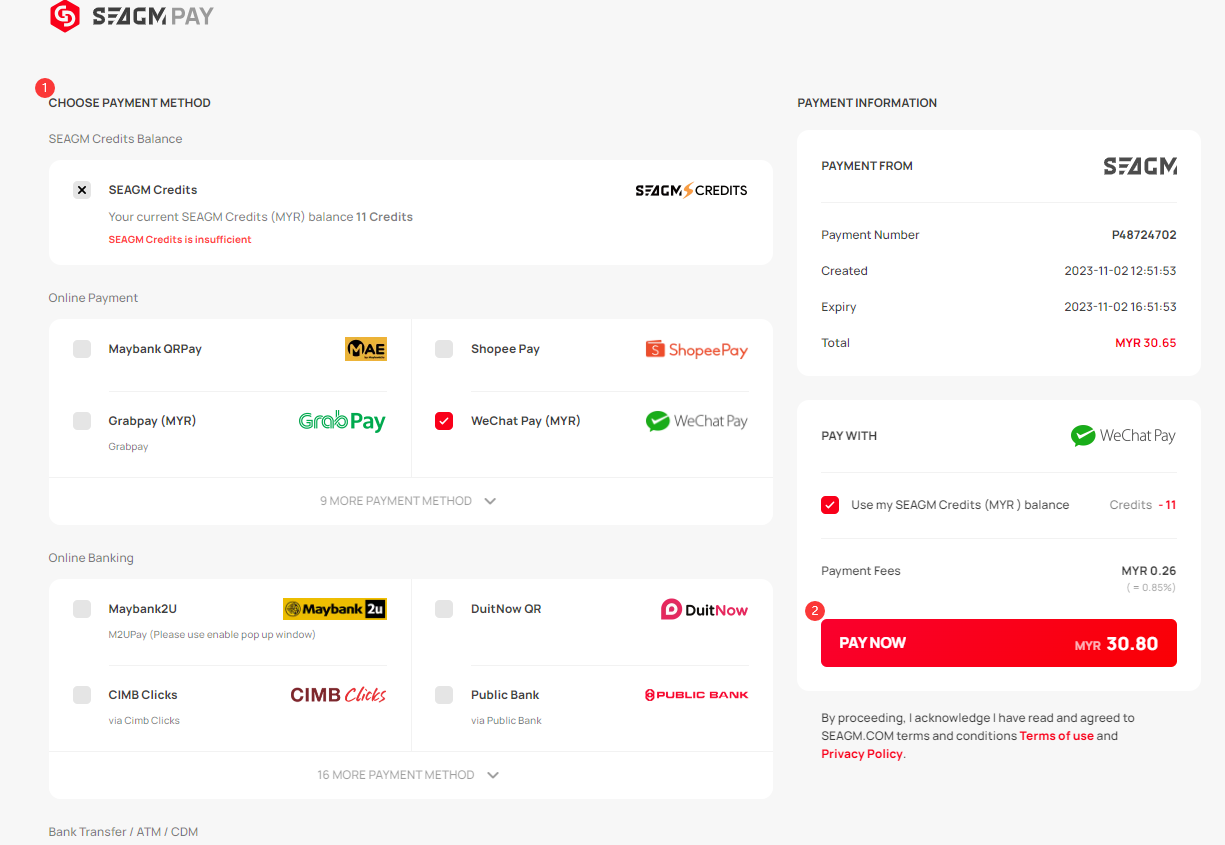Click the WeChat Pay logo in payment methods
The image size is (1225, 845).
[697, 421]
